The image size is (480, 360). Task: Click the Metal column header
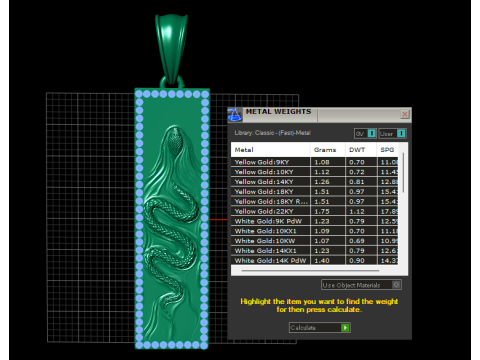click(270, 150)
